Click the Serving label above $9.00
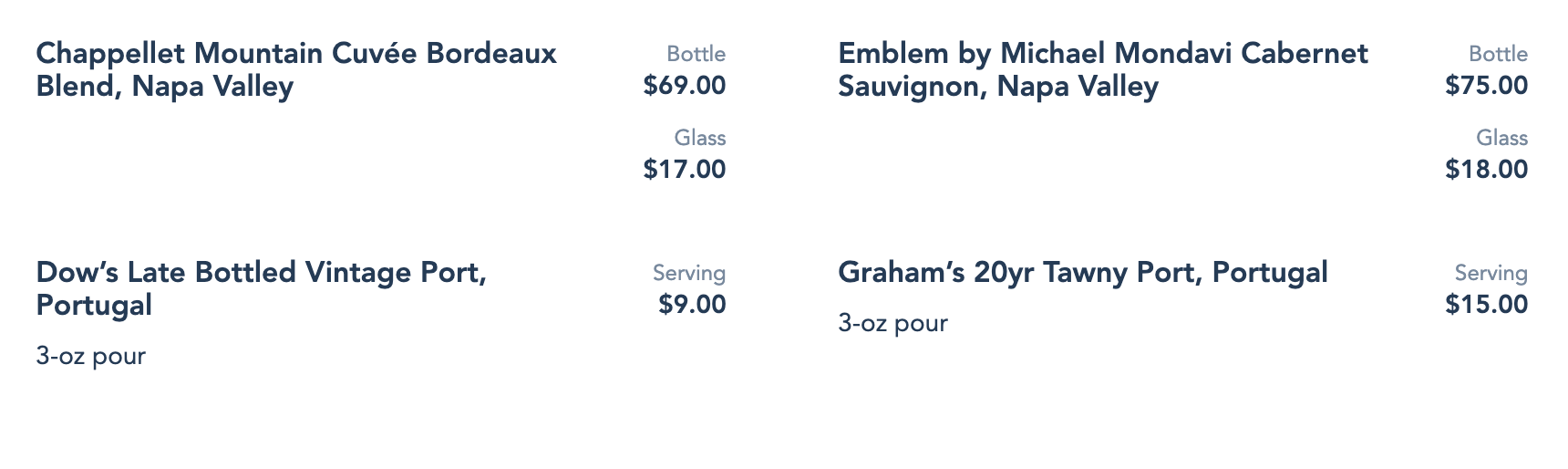 (x=688, y=274)
